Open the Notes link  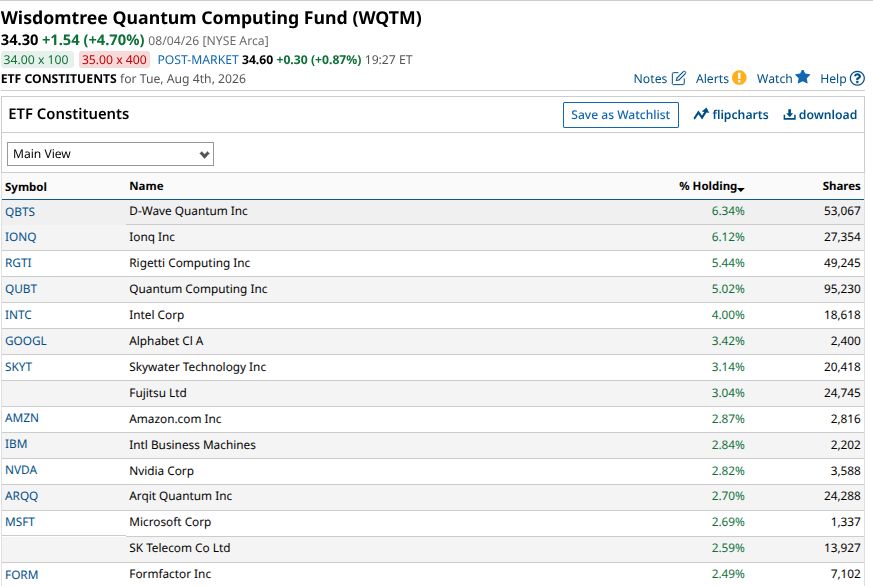pyautogui.click(x=650, y=78)
